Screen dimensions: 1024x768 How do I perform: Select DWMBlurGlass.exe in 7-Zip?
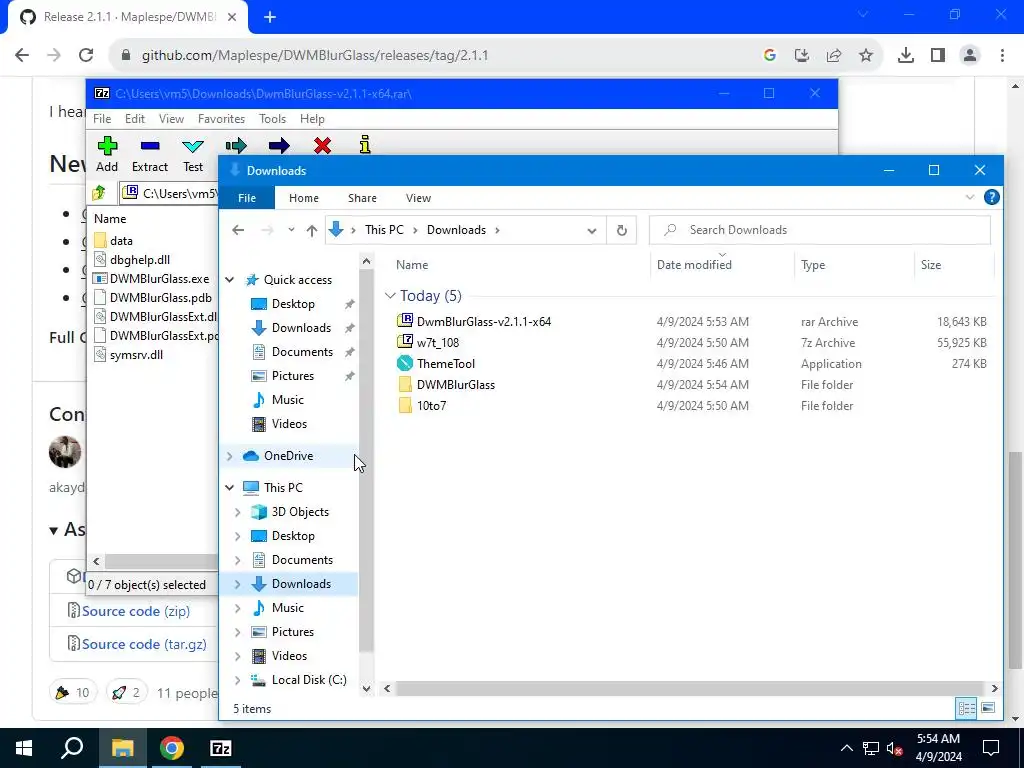click(x=159, y=279)
